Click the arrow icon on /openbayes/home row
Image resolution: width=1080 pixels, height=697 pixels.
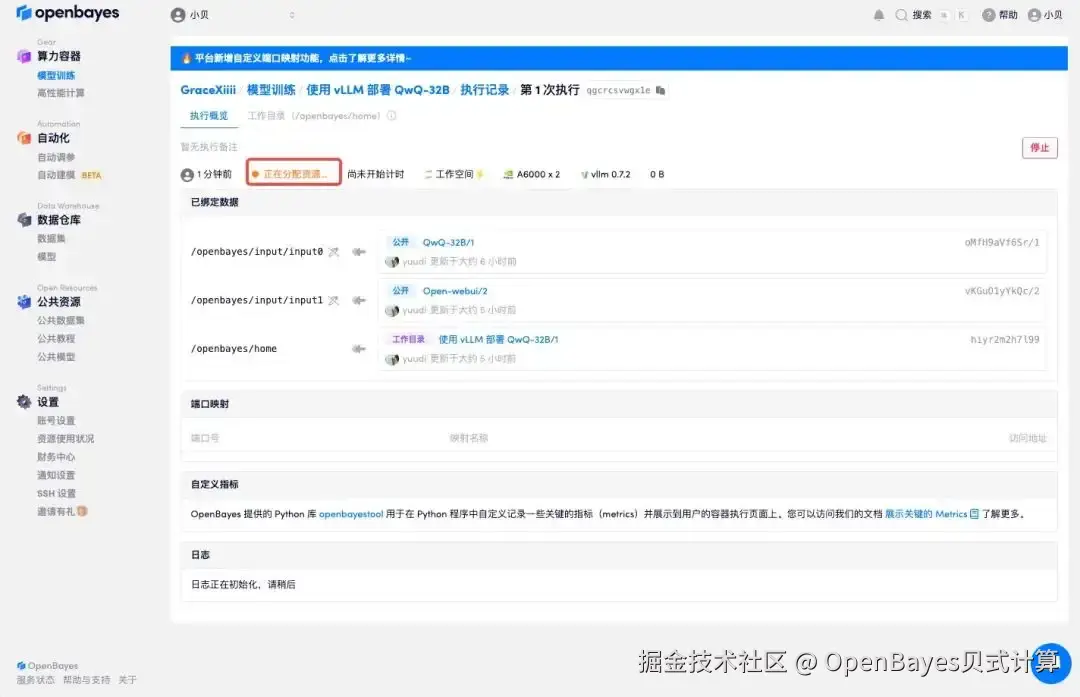(x=359, y=349)
